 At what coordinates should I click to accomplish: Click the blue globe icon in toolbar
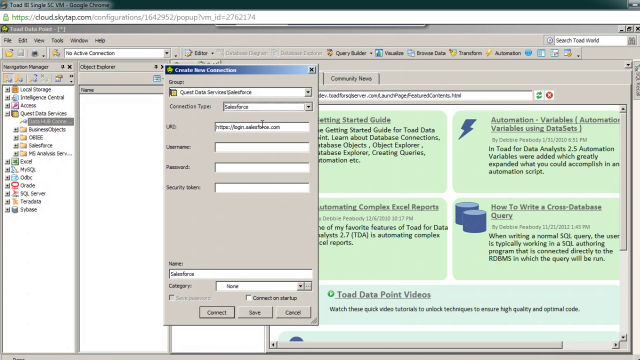point(529,53)
